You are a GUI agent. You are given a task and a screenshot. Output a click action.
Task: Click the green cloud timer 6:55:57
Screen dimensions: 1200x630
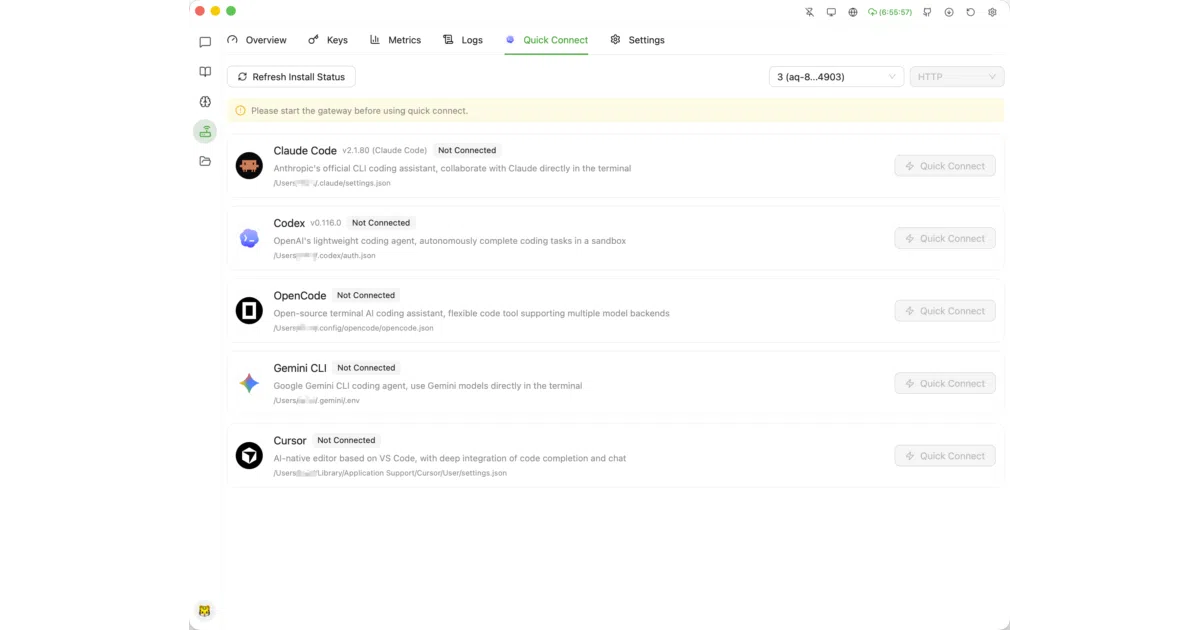click(x=889, y=12)
